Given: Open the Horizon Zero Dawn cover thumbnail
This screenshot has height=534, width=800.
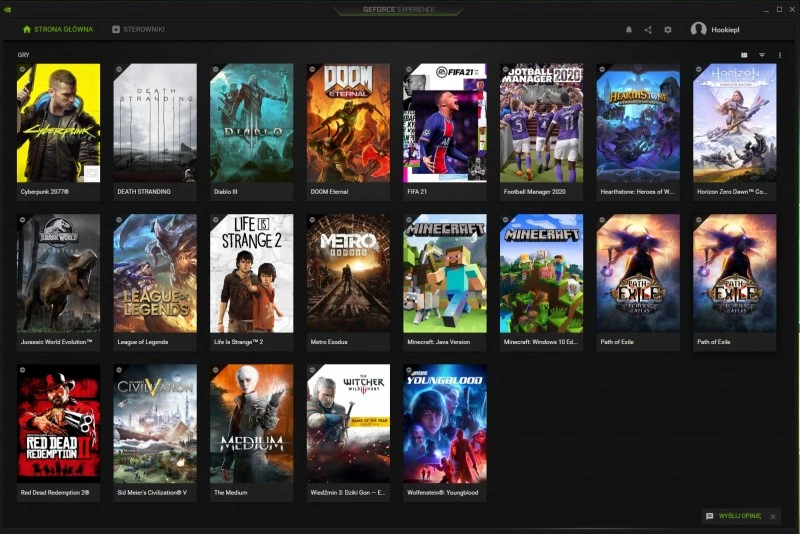Looking at the screenshot, I should 735,123.
